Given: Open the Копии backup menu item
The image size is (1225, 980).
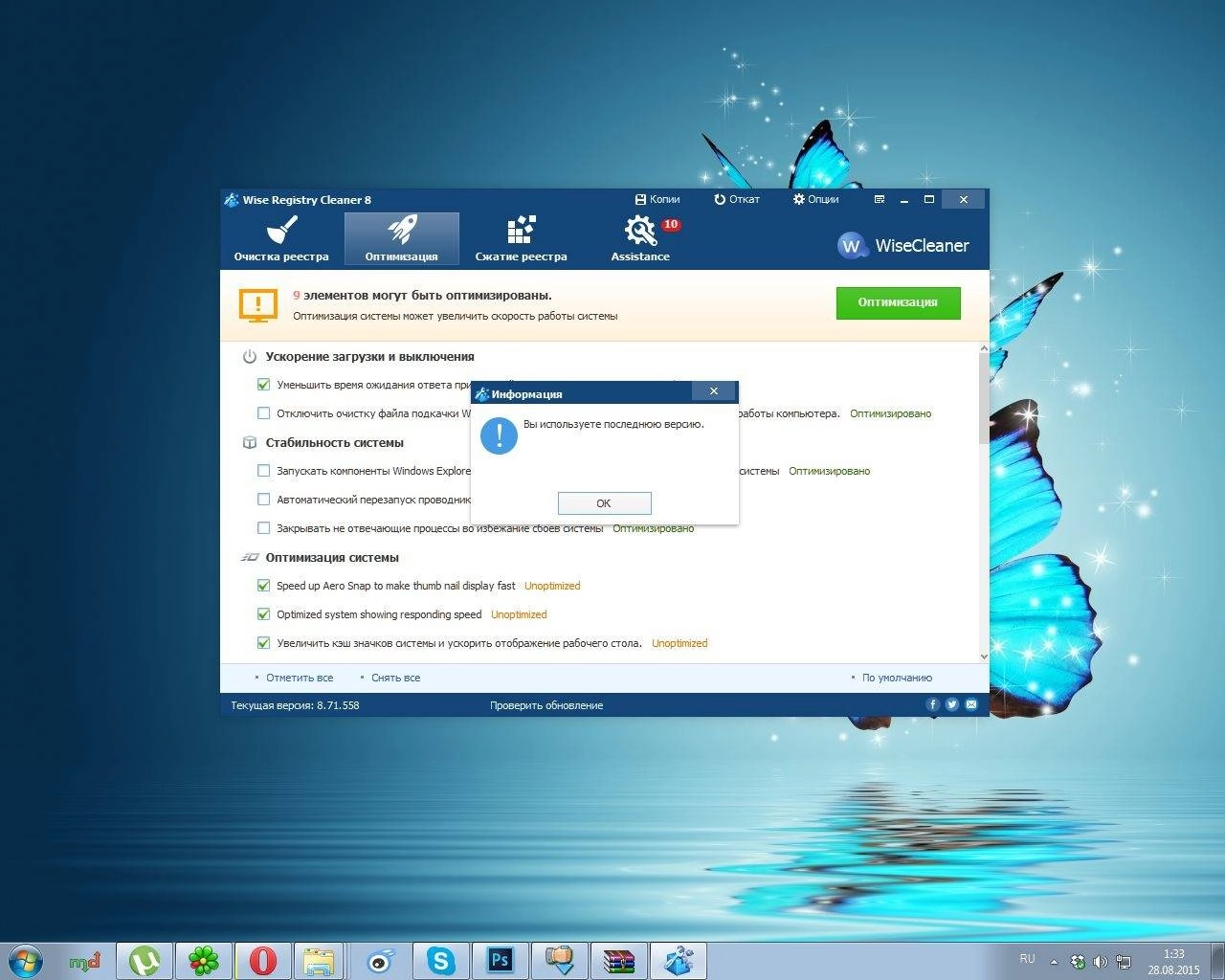Looking at the screenshot, I should click(657, 199).
